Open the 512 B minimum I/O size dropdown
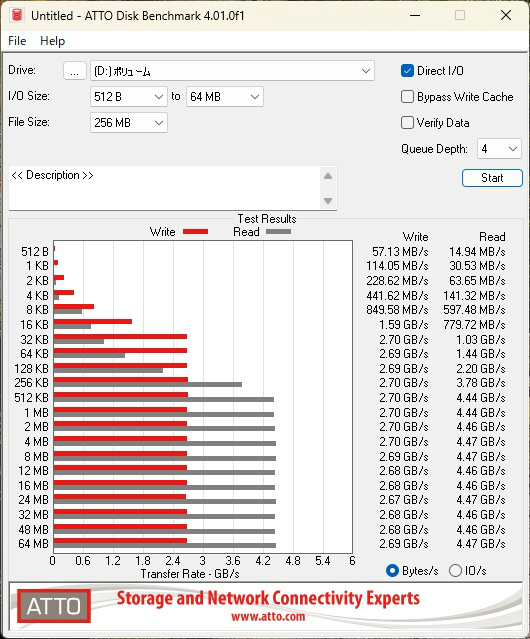The width and height of the screenshot is (530, 639). (129, 97)
